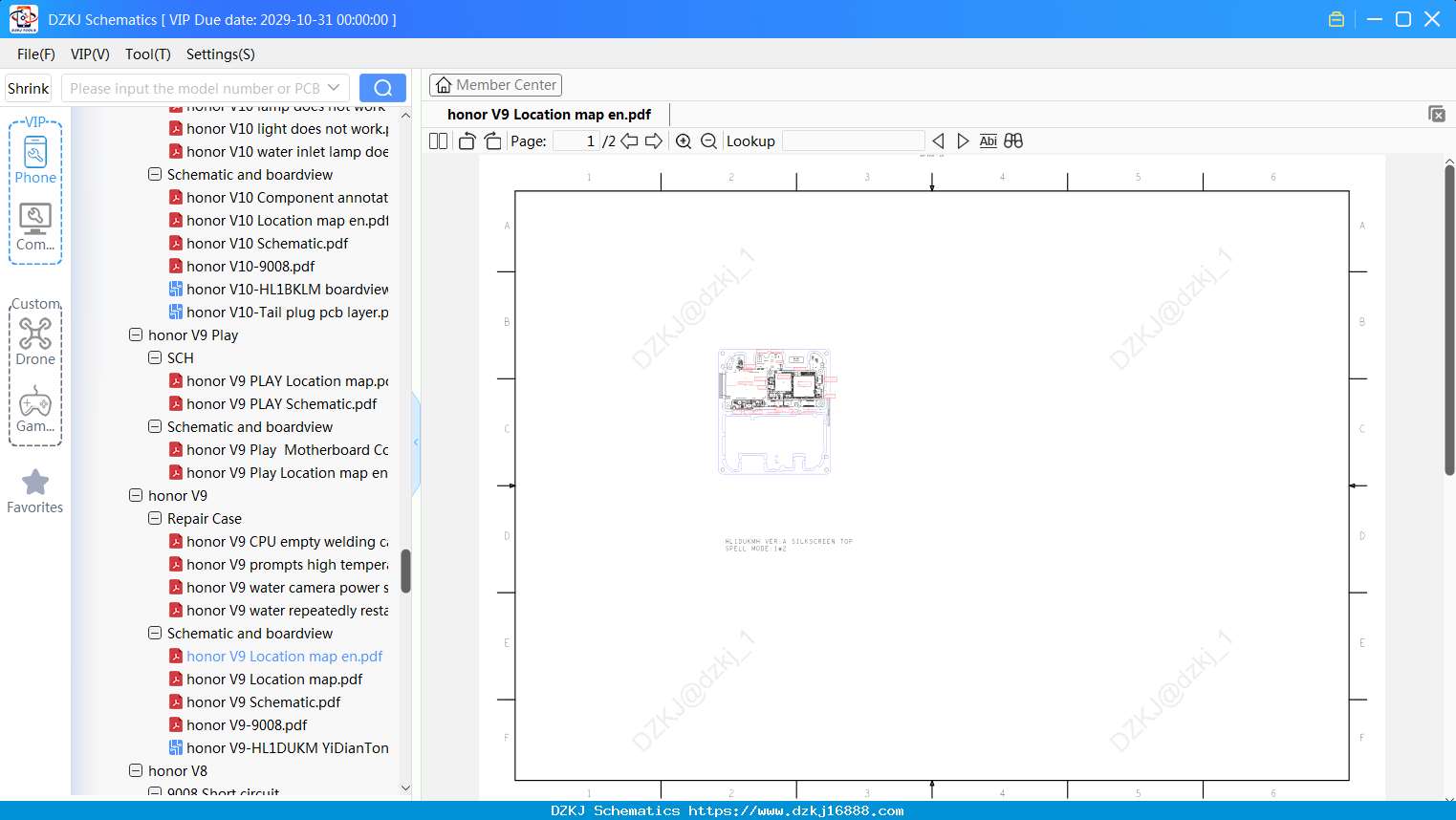Focus the model number search field
This screenshot has height=820, width=1456.
[195, 88]
